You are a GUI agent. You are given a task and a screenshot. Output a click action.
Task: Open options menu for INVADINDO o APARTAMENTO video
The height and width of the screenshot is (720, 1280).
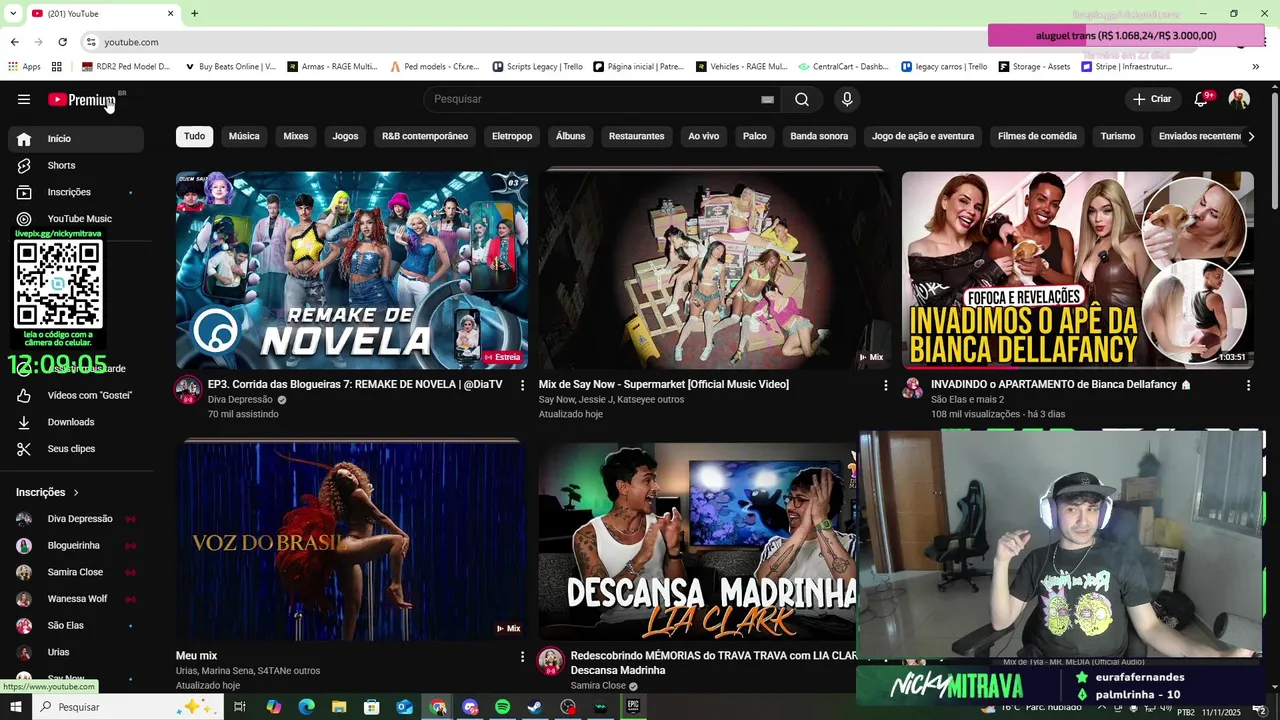[x=1248, y=385]
